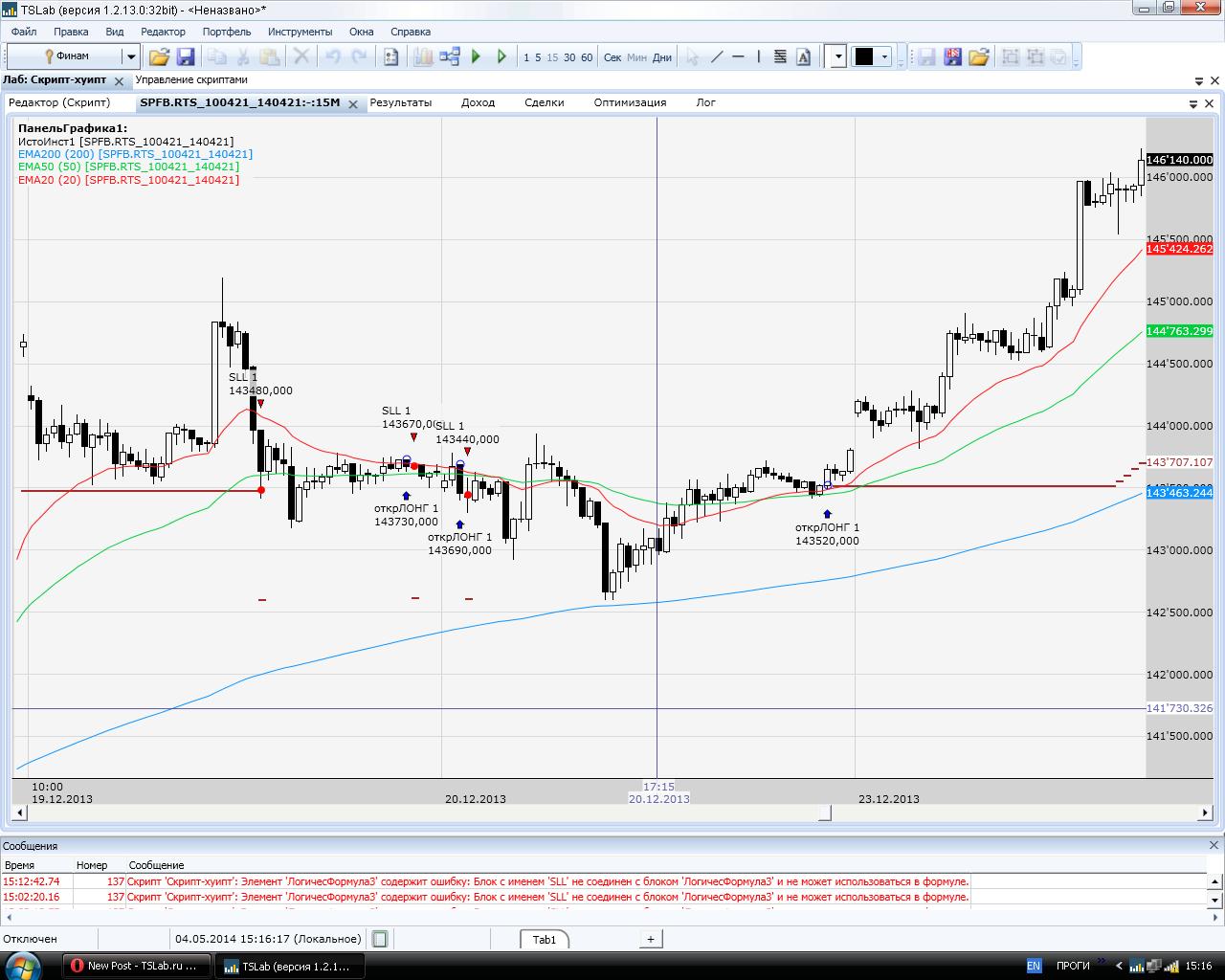Switch interval unit to Мин
This screenshot has height=980, width=1225.
(x=636, y=57)
